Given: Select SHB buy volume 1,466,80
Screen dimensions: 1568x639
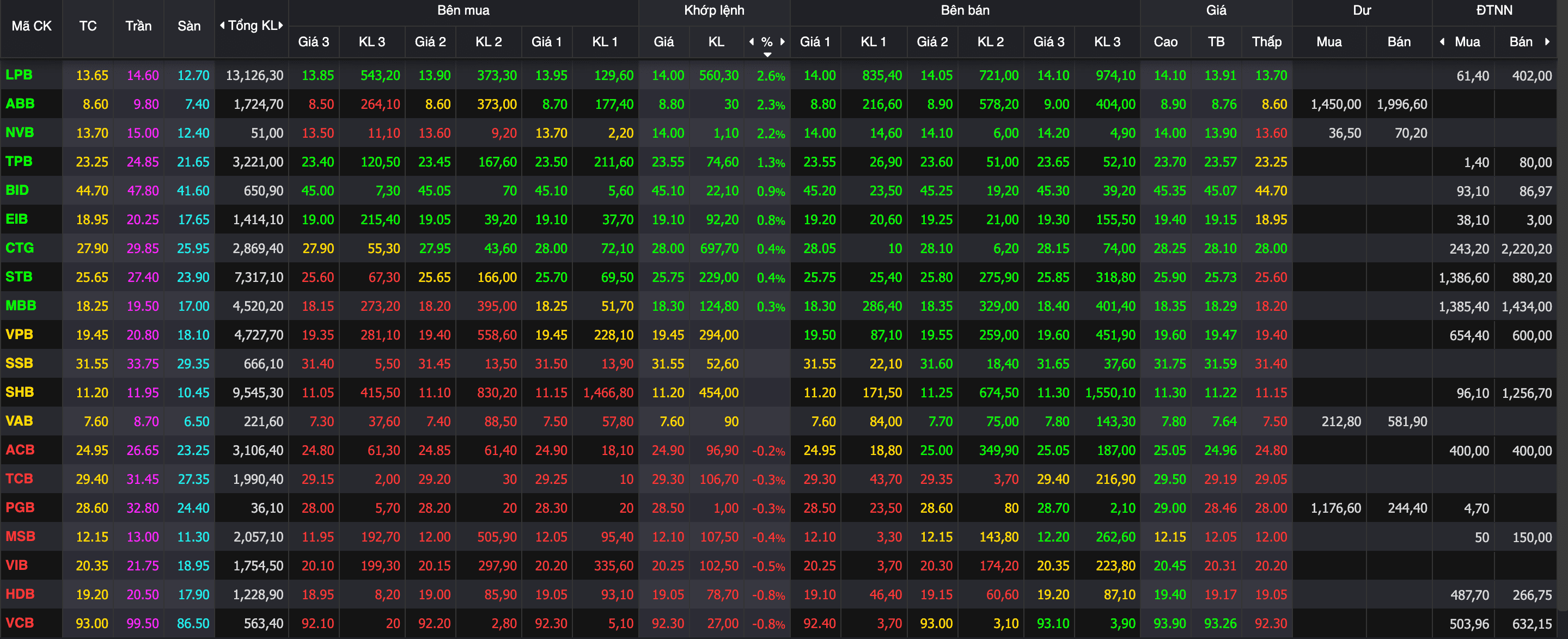Looking at the screenshot, I should 608,392.
